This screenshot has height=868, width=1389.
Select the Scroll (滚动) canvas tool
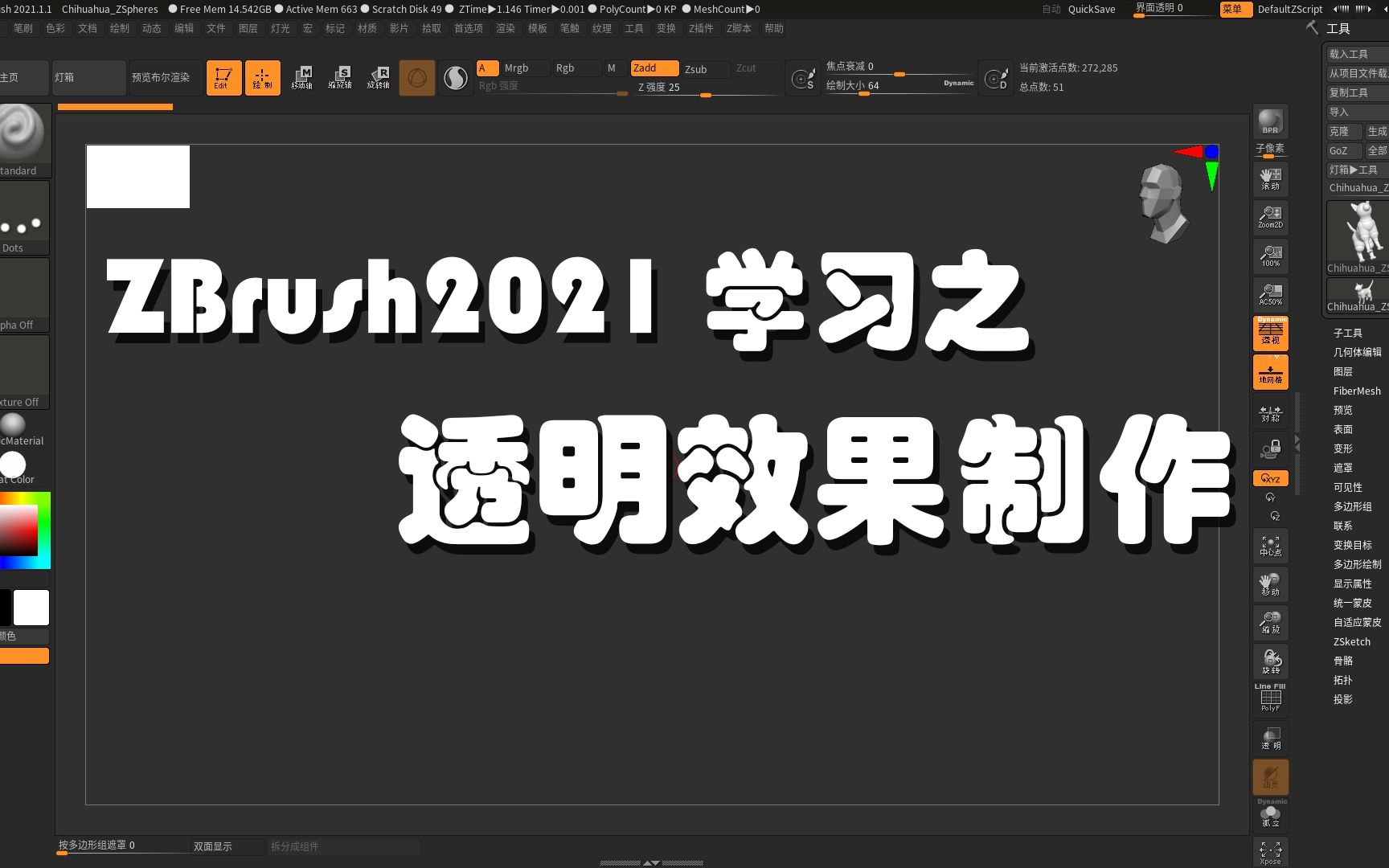[1270, 178]
